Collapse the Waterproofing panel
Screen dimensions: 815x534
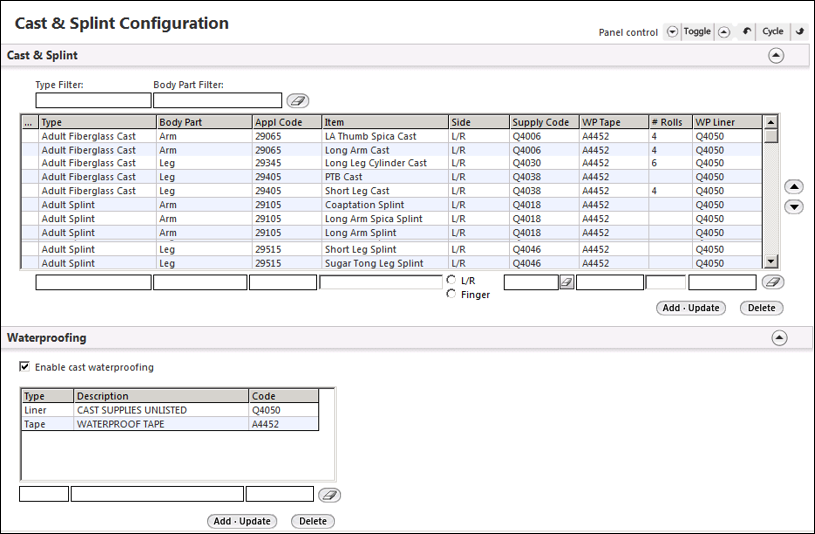click(x=779, y=338)
